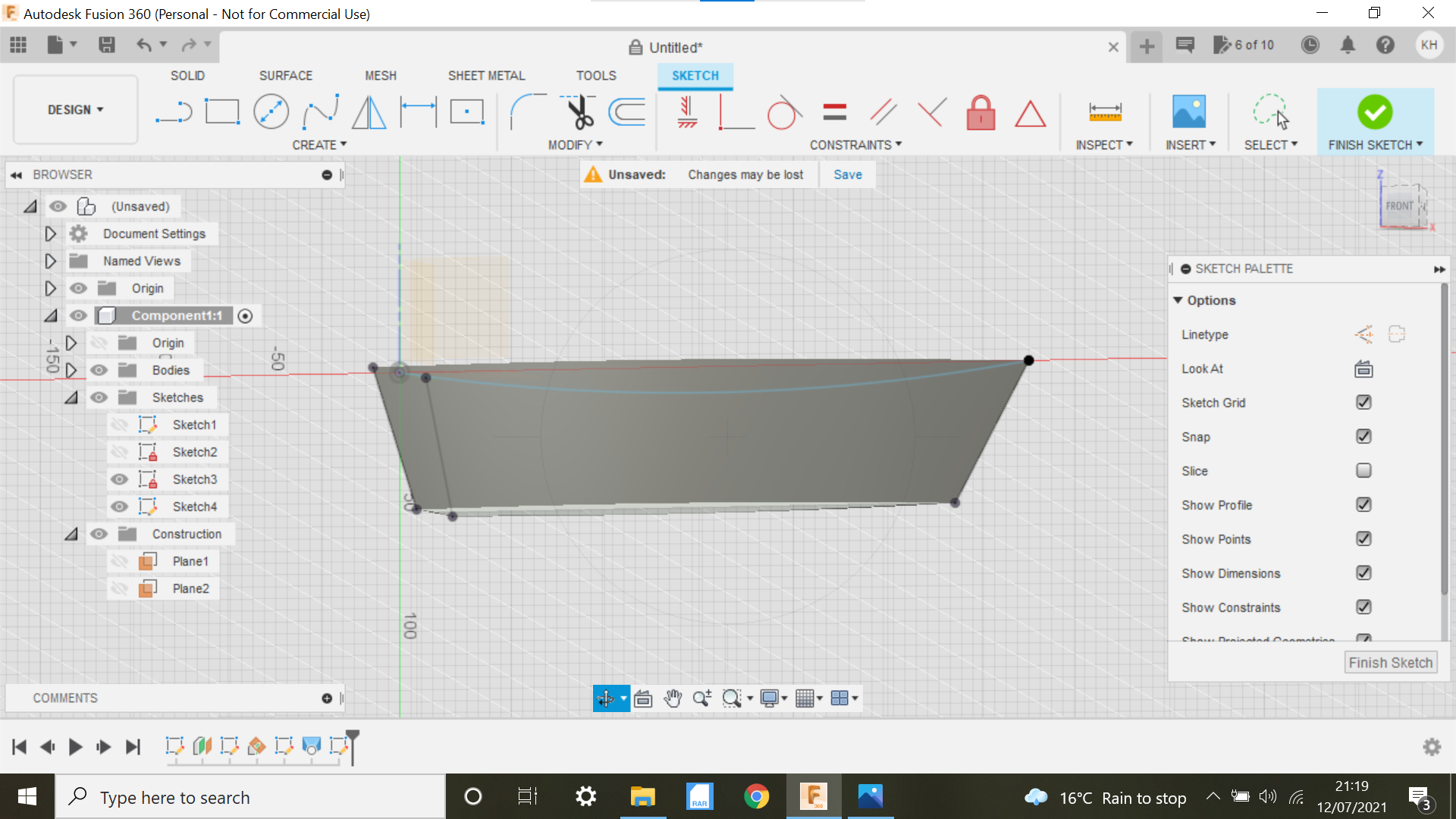Select the Fillet tool in Create
This screenshot has width=1456, height=819.
(x=519, y=112)
